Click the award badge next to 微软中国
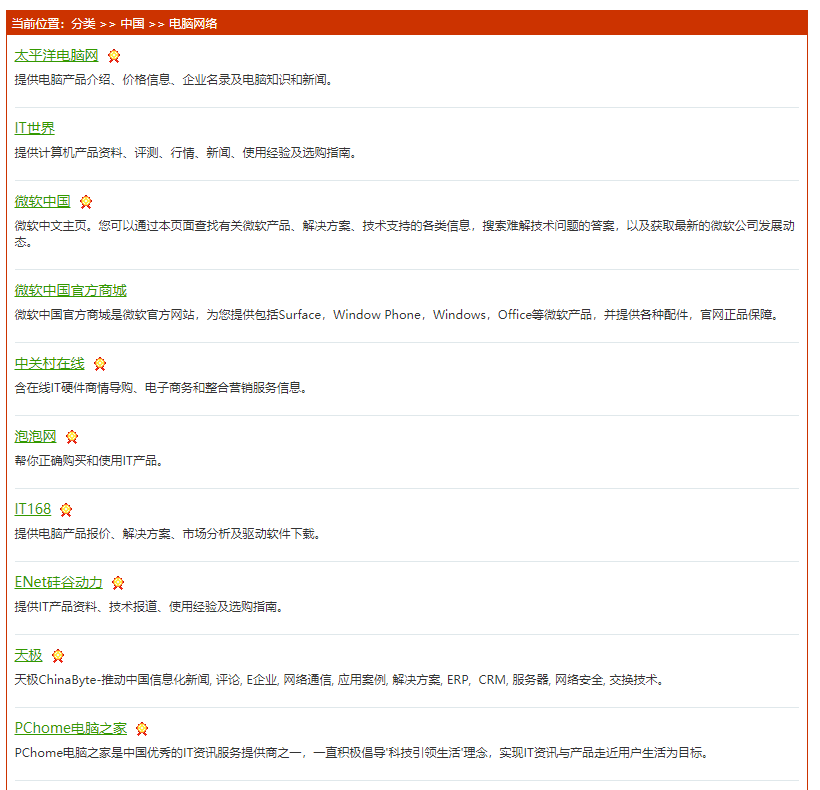The width and height of the screenshot is (820, 790). click(x=86, y=202)
